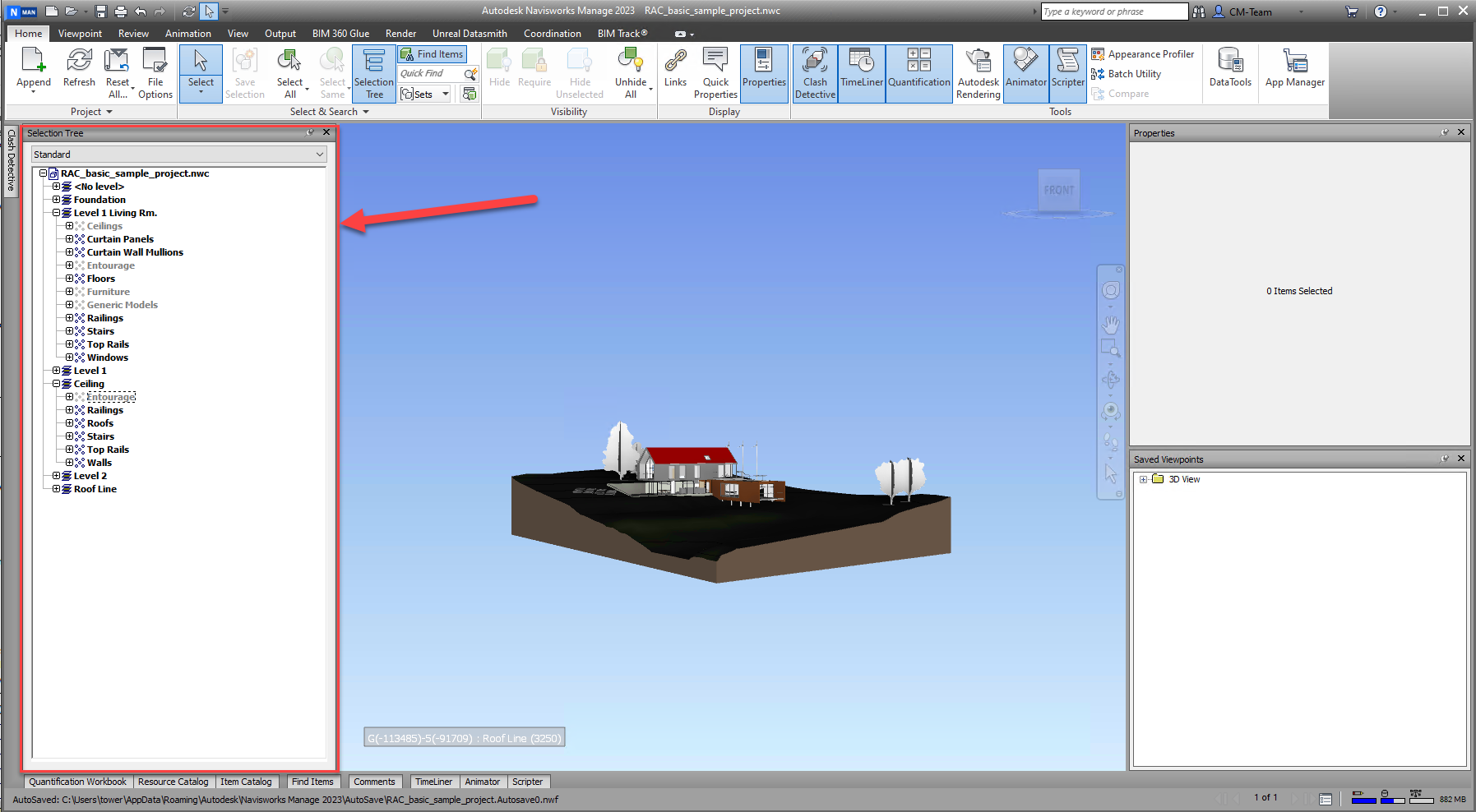1476x812 pixels.
Task: Click the New file icon in title bar
Action: 52,12
